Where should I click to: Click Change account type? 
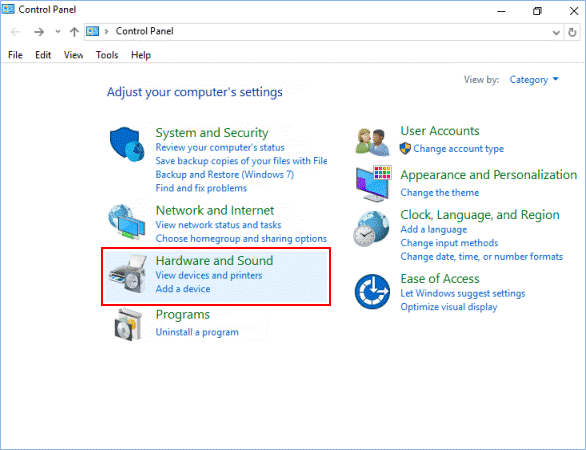tap(458, 149)
